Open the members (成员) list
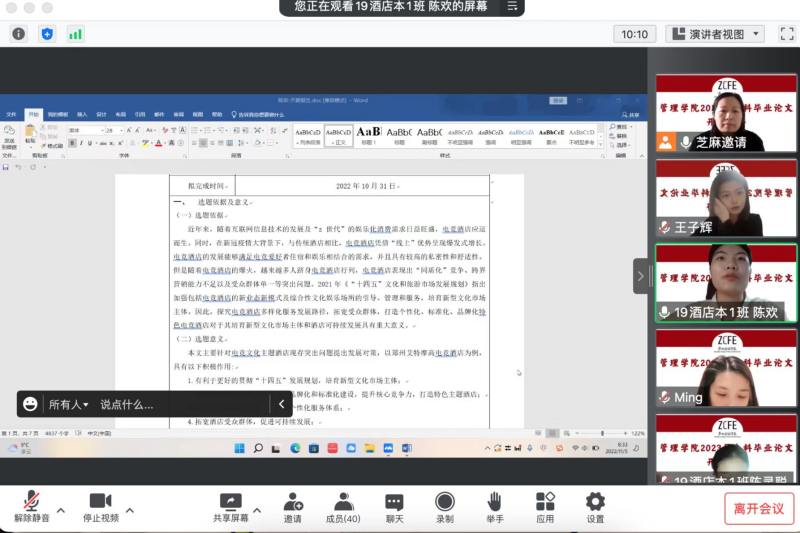This screenshot has width=800, height=533. [343, 507]
